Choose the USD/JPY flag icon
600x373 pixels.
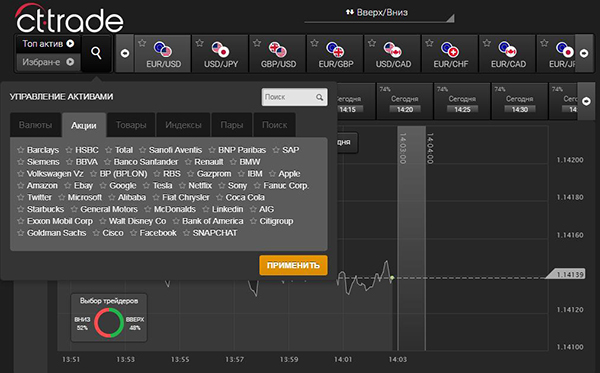[x=220, y=49]
